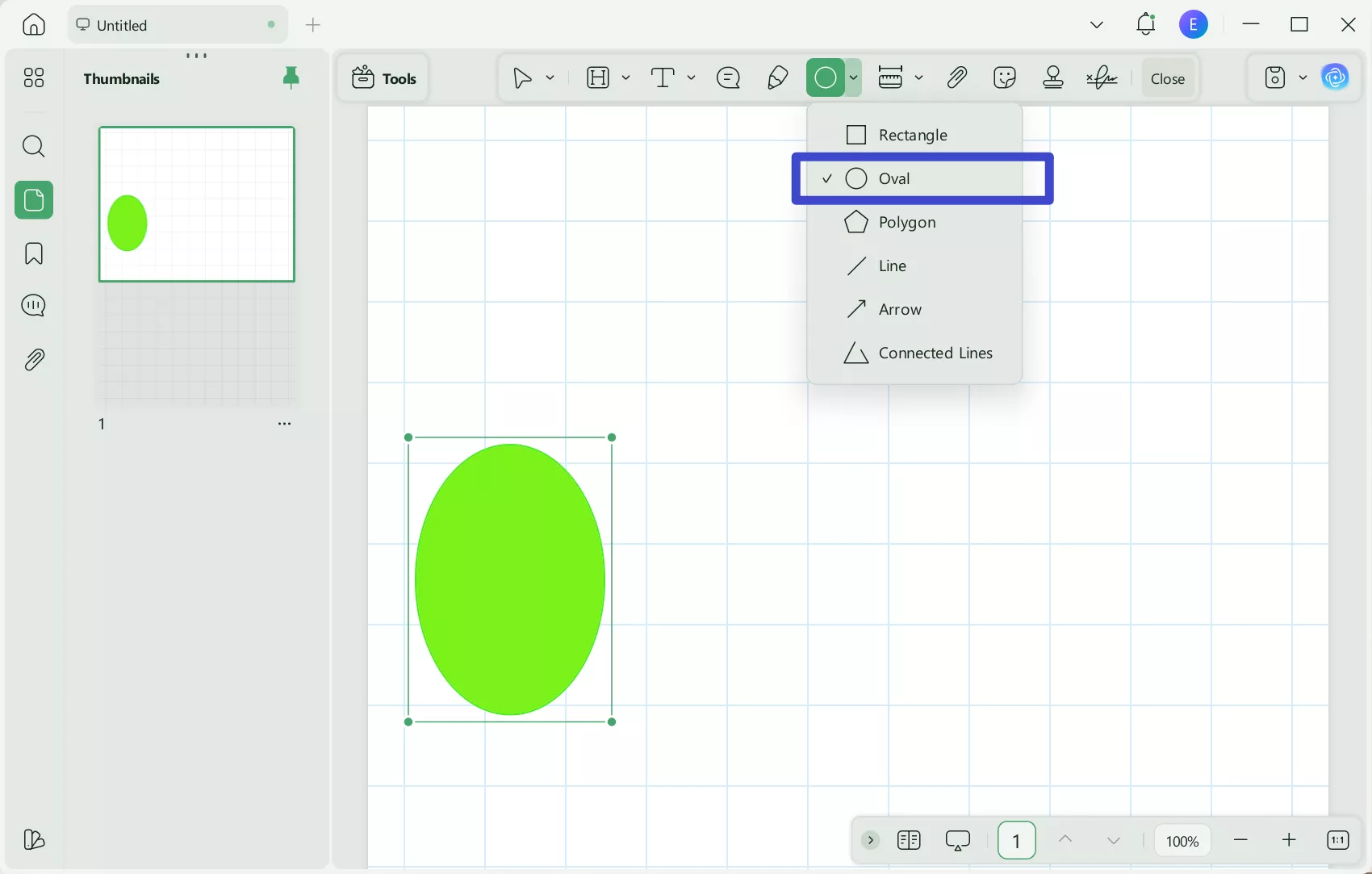The image size is (1372, 874).
Task: Toggle two-page view in the status bar
Action: pyautogui.click(x=908, y=840)
